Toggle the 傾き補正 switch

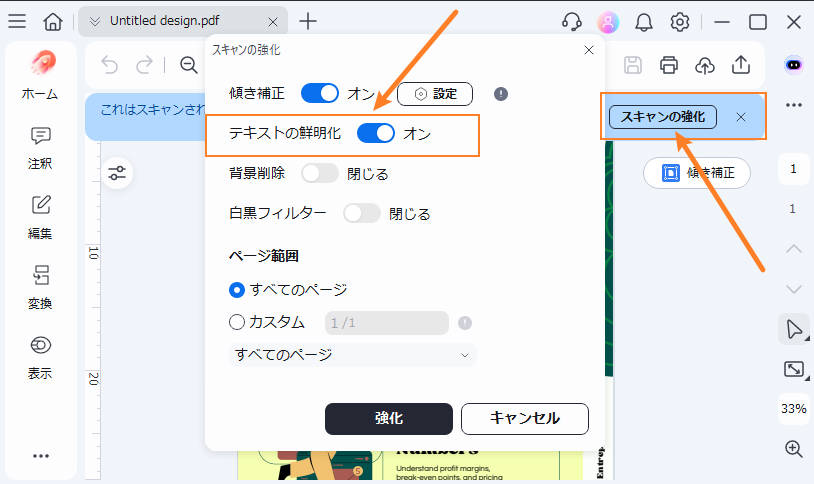click(320, 93)
